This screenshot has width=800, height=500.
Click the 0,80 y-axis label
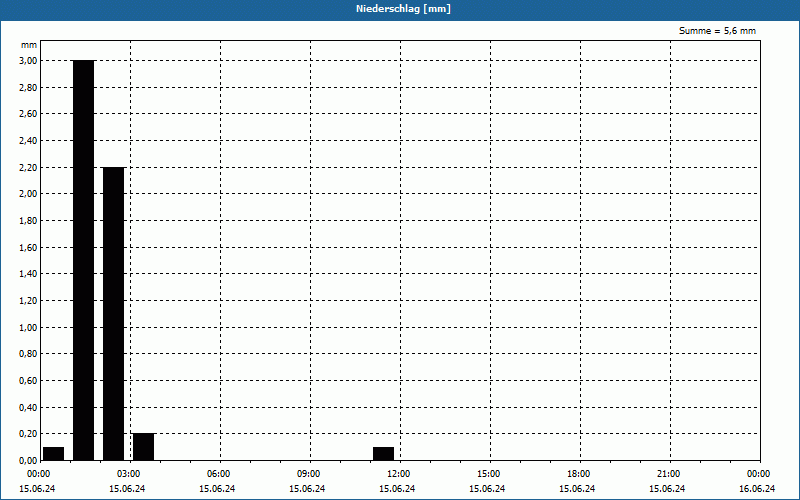point(28,354)
